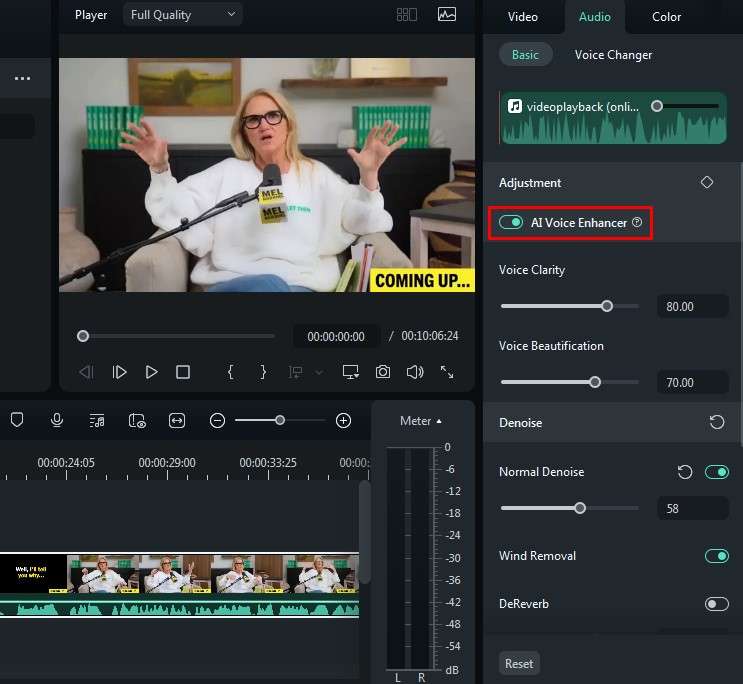743x684 pixels.
Task: Toggle the AI Voice Enhancer switch
Action: pyautogui.click(x=511, y=222)
